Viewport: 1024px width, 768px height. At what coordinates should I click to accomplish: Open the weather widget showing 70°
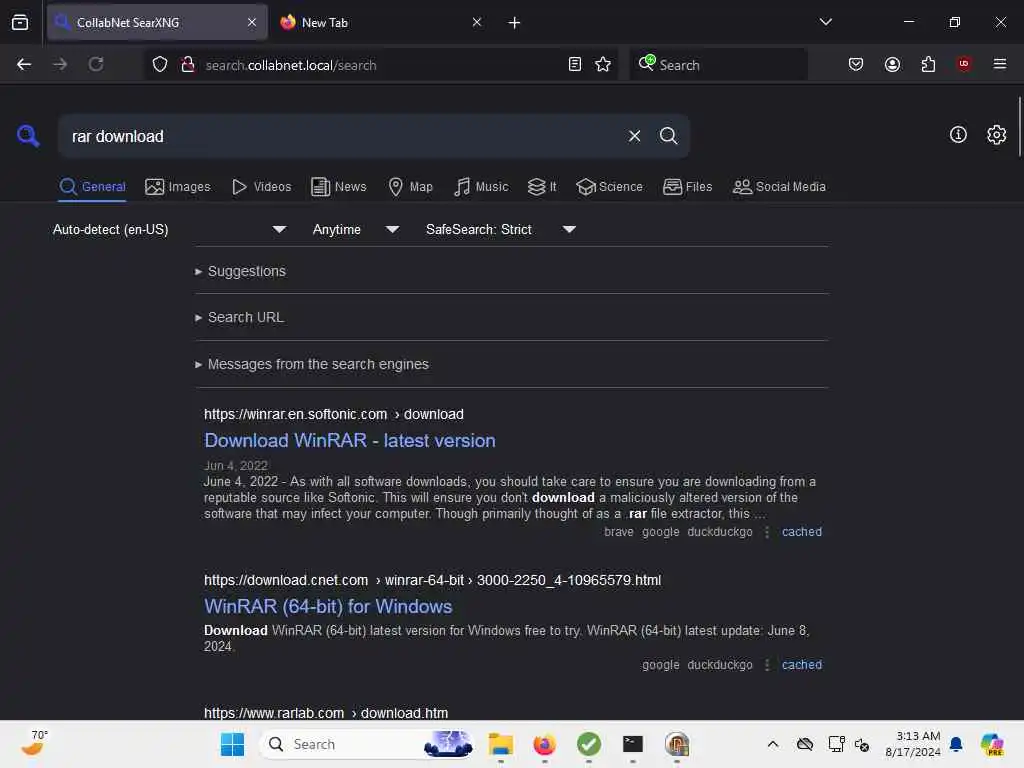(34, 743)
